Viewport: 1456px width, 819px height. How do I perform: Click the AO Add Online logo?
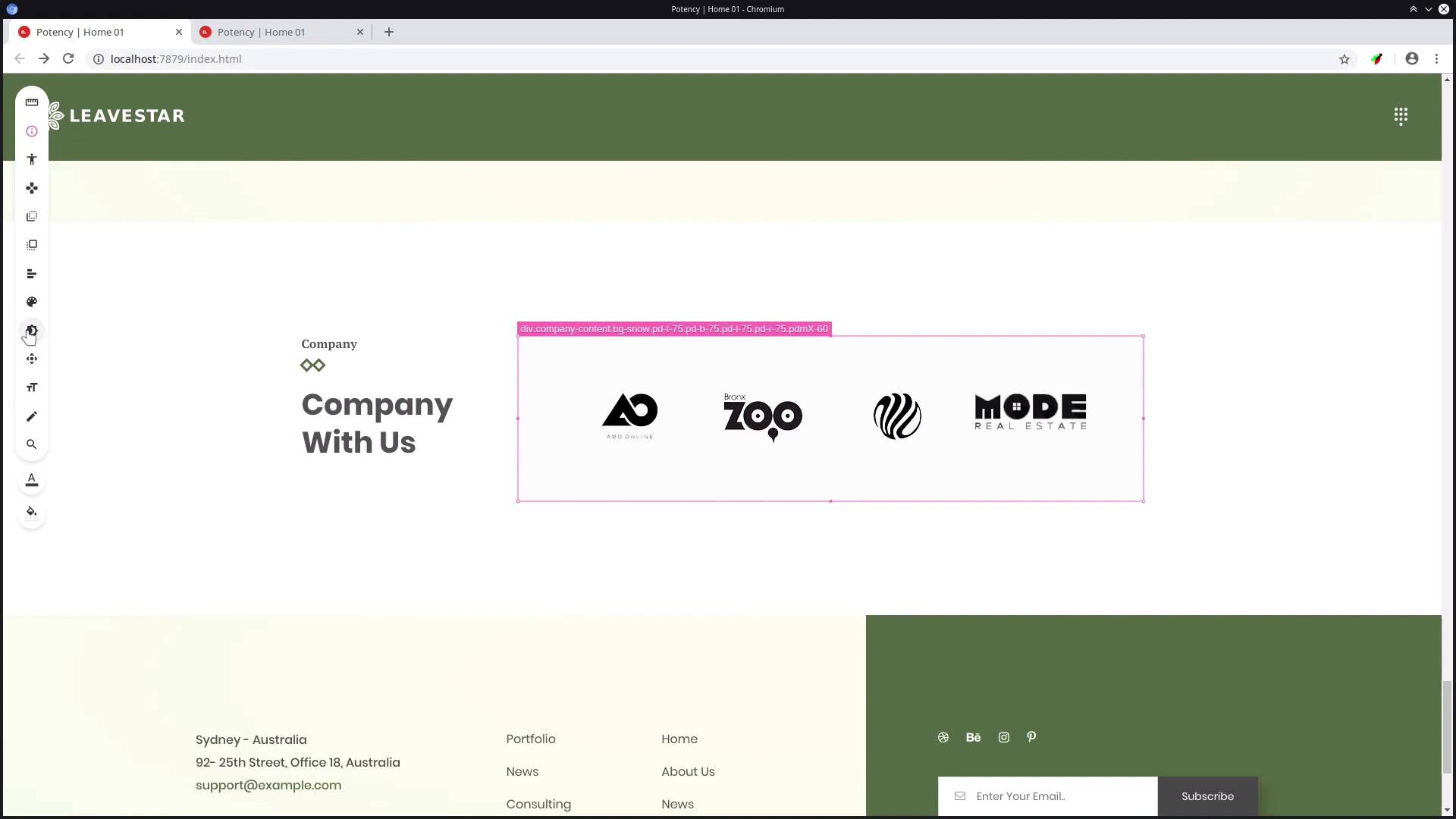pos(630,416)
